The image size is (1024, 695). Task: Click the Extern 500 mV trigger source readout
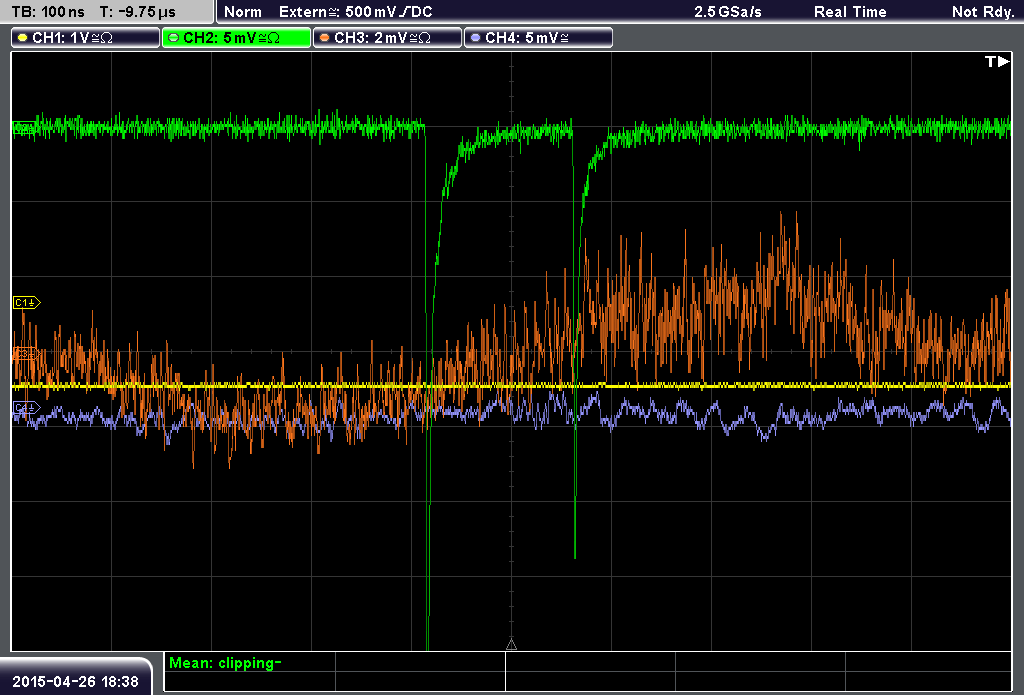pos(355,12)
